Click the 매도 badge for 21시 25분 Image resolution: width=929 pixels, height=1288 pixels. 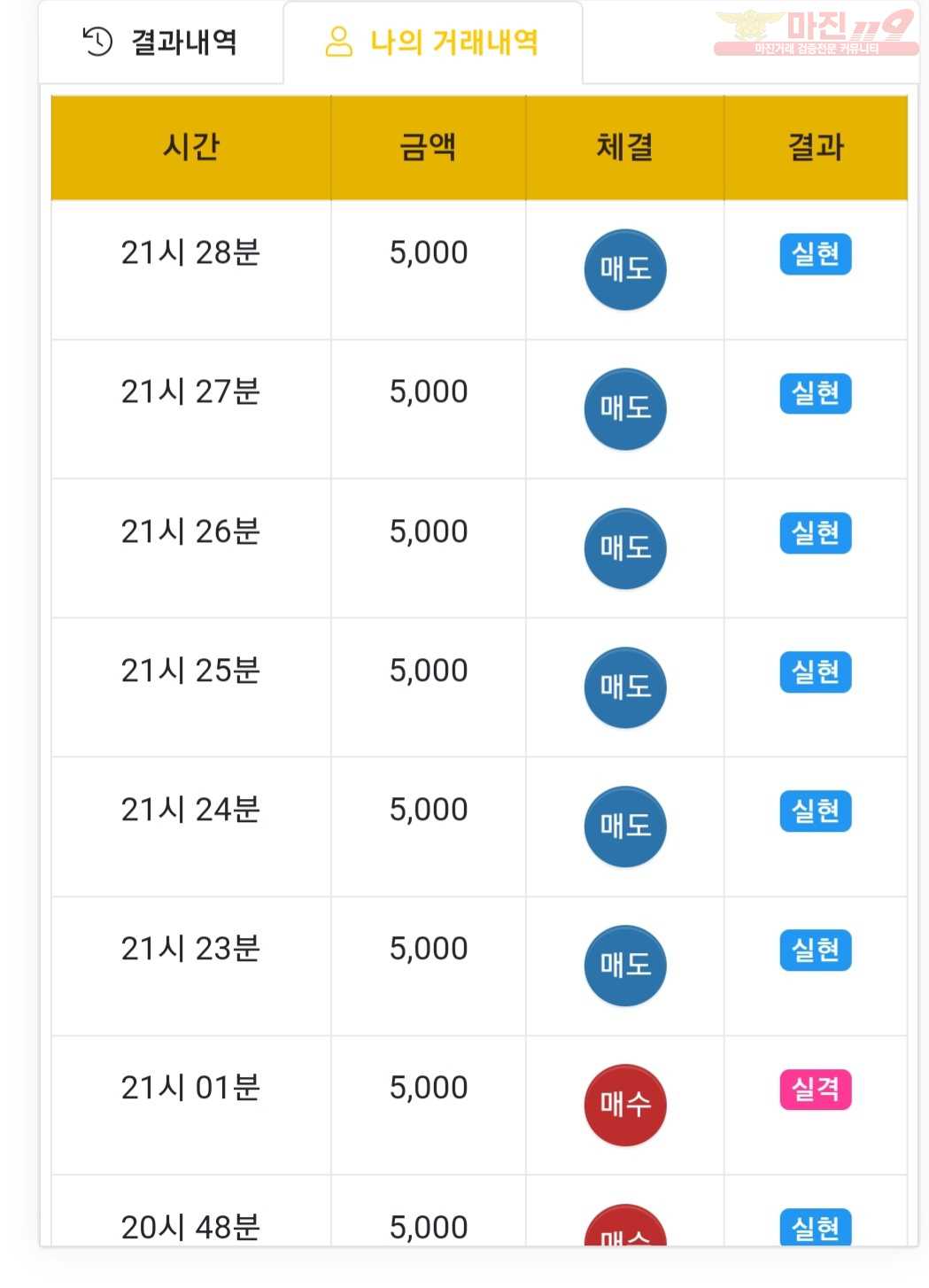[625, 687]
